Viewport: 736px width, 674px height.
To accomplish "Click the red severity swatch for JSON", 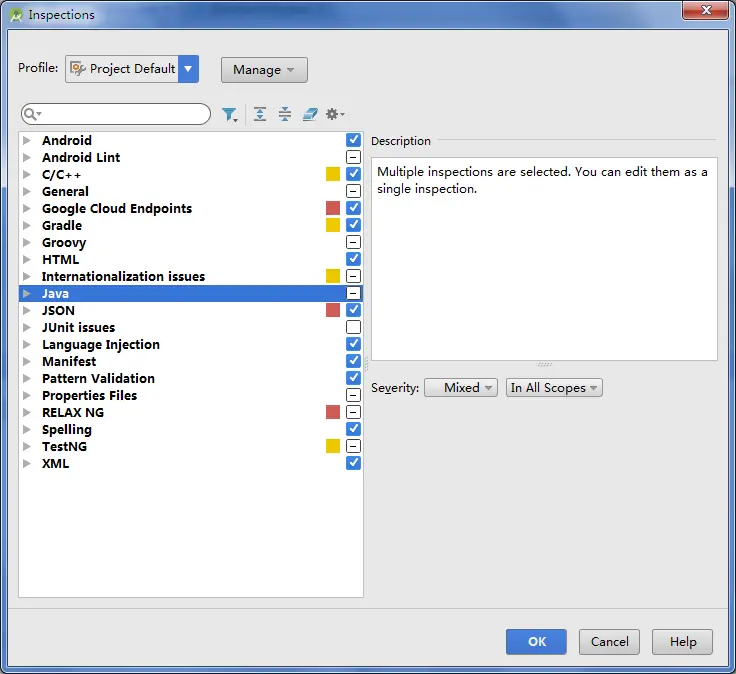I will 333,310.
